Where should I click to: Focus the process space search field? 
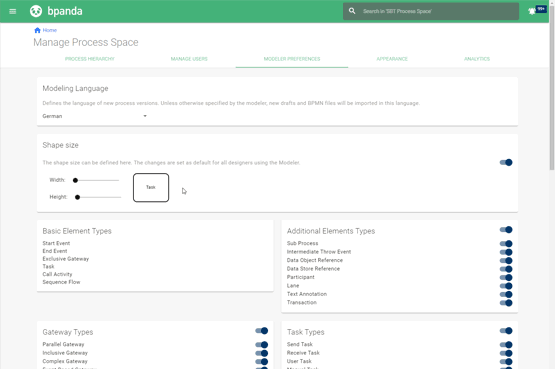point(431,11)
